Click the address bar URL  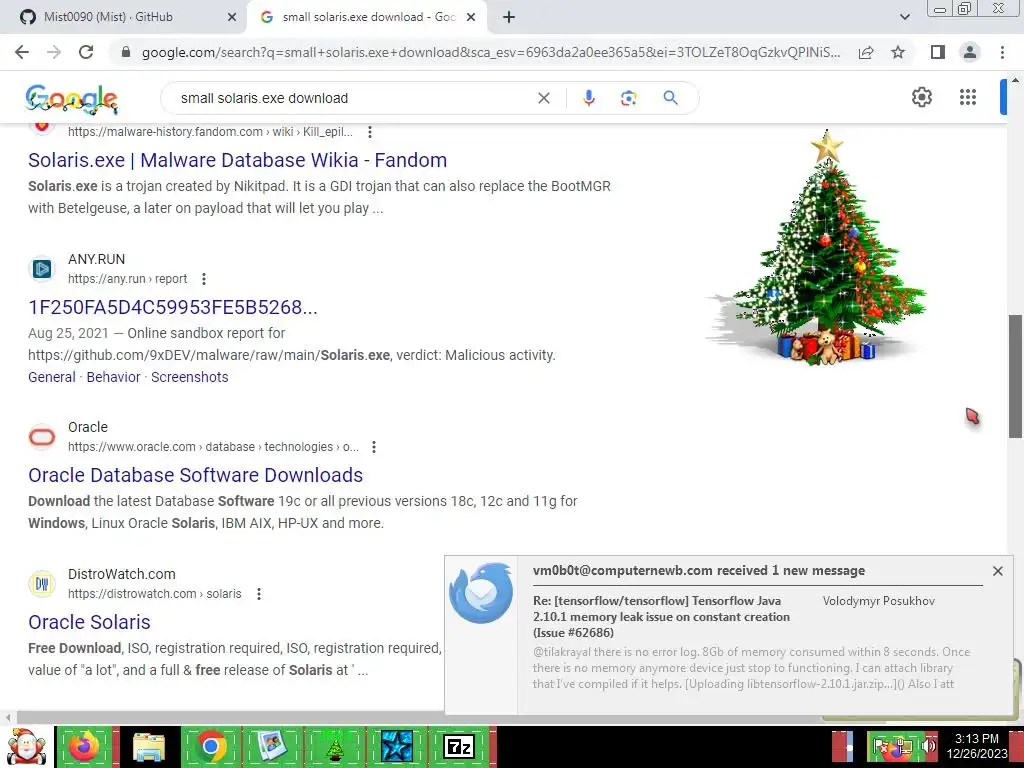[490, 52]
